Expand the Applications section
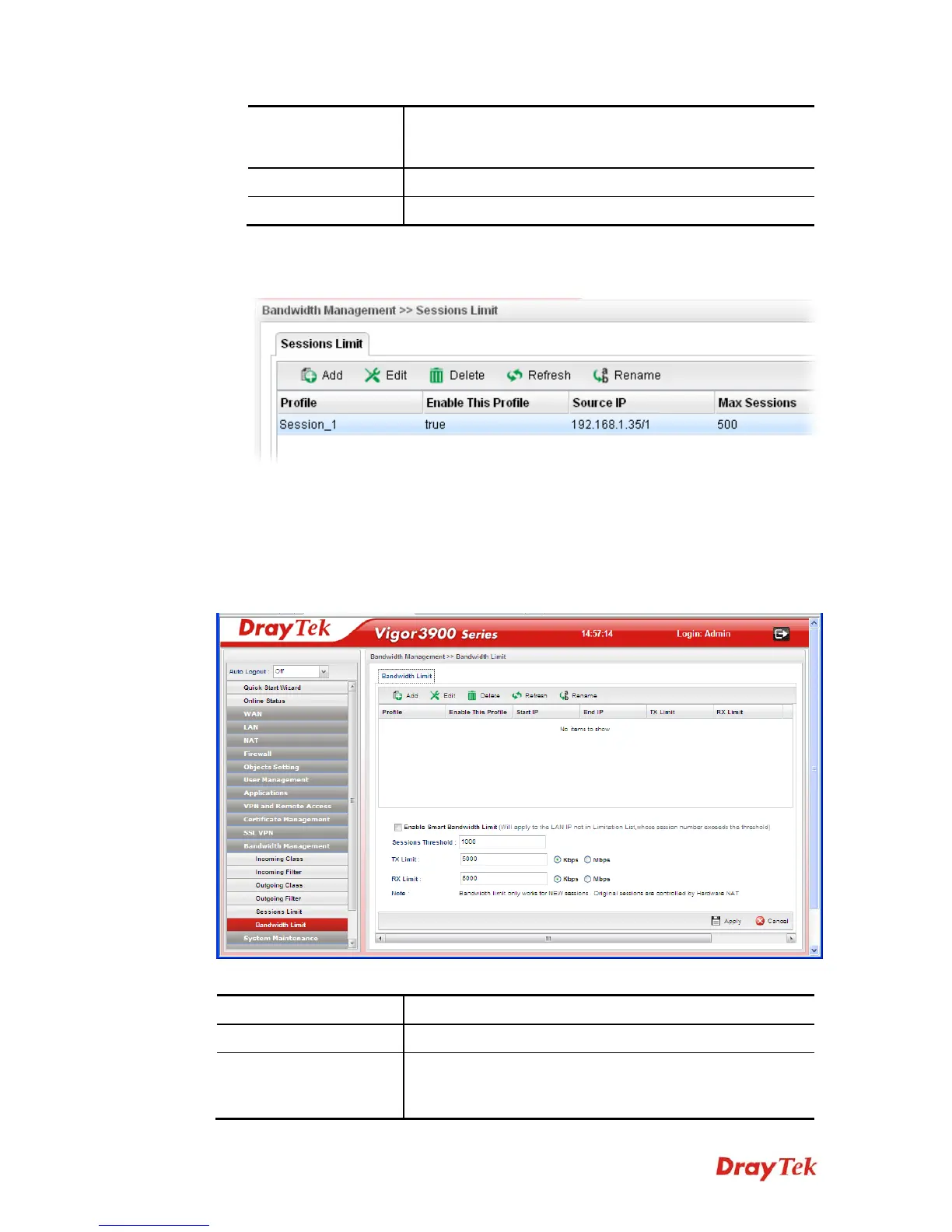Screen dimensions: 952x1232 (287, 793)
